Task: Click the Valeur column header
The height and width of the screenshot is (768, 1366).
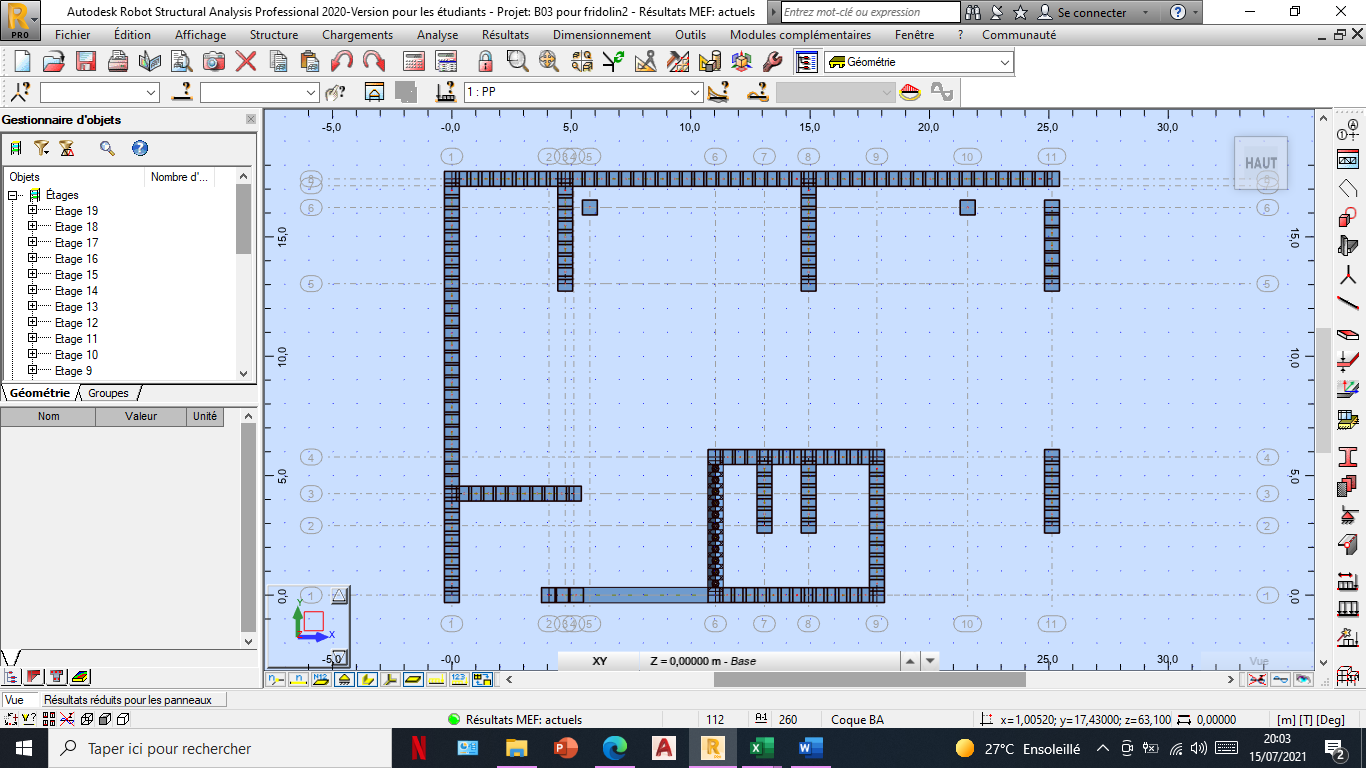Action: point(141,416)
